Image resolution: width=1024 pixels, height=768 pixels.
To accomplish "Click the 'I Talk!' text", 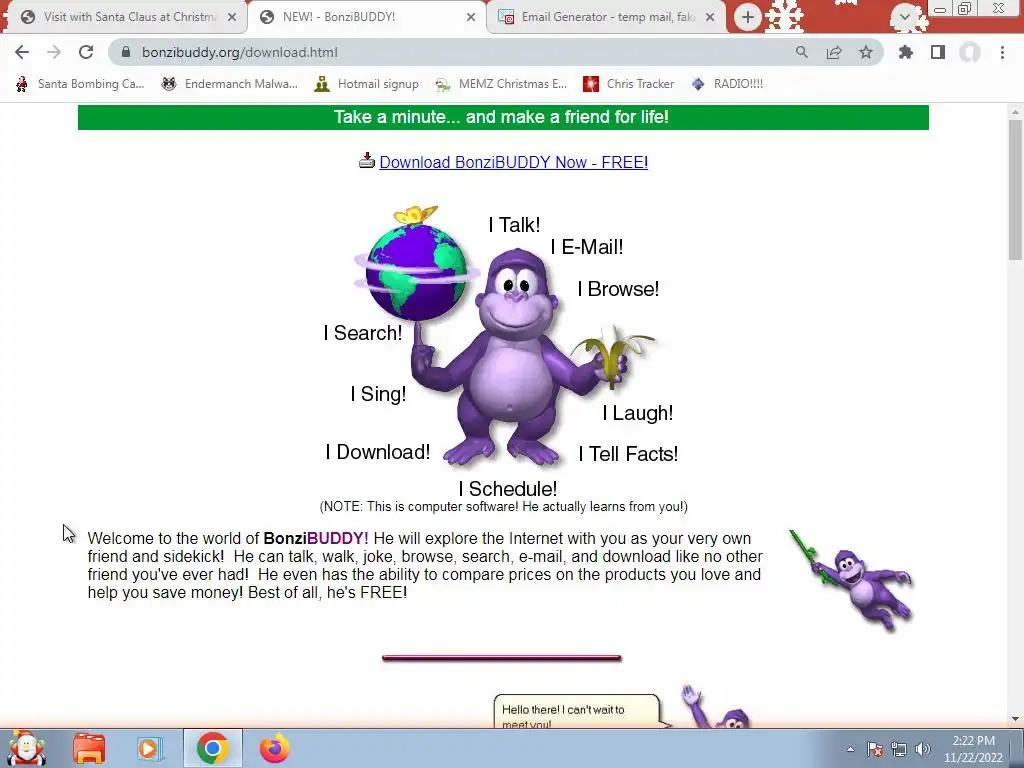I will pos(515,225).
